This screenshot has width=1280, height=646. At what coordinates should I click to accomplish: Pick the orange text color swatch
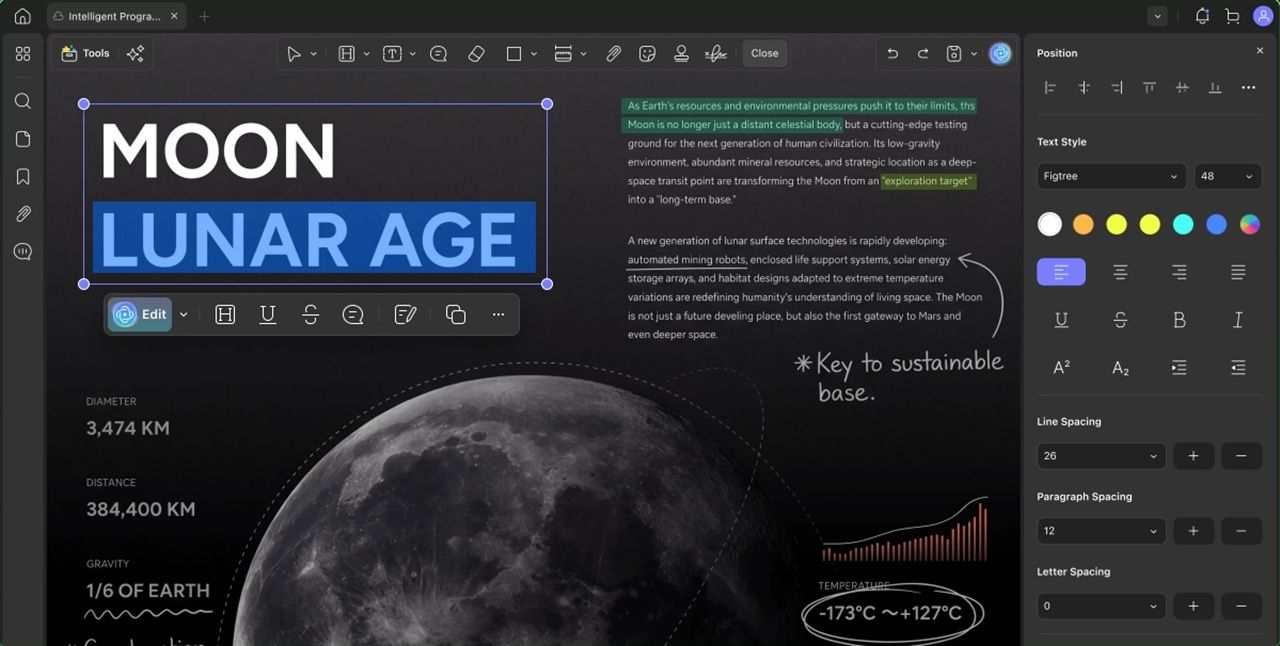[x=1083, y=225]
